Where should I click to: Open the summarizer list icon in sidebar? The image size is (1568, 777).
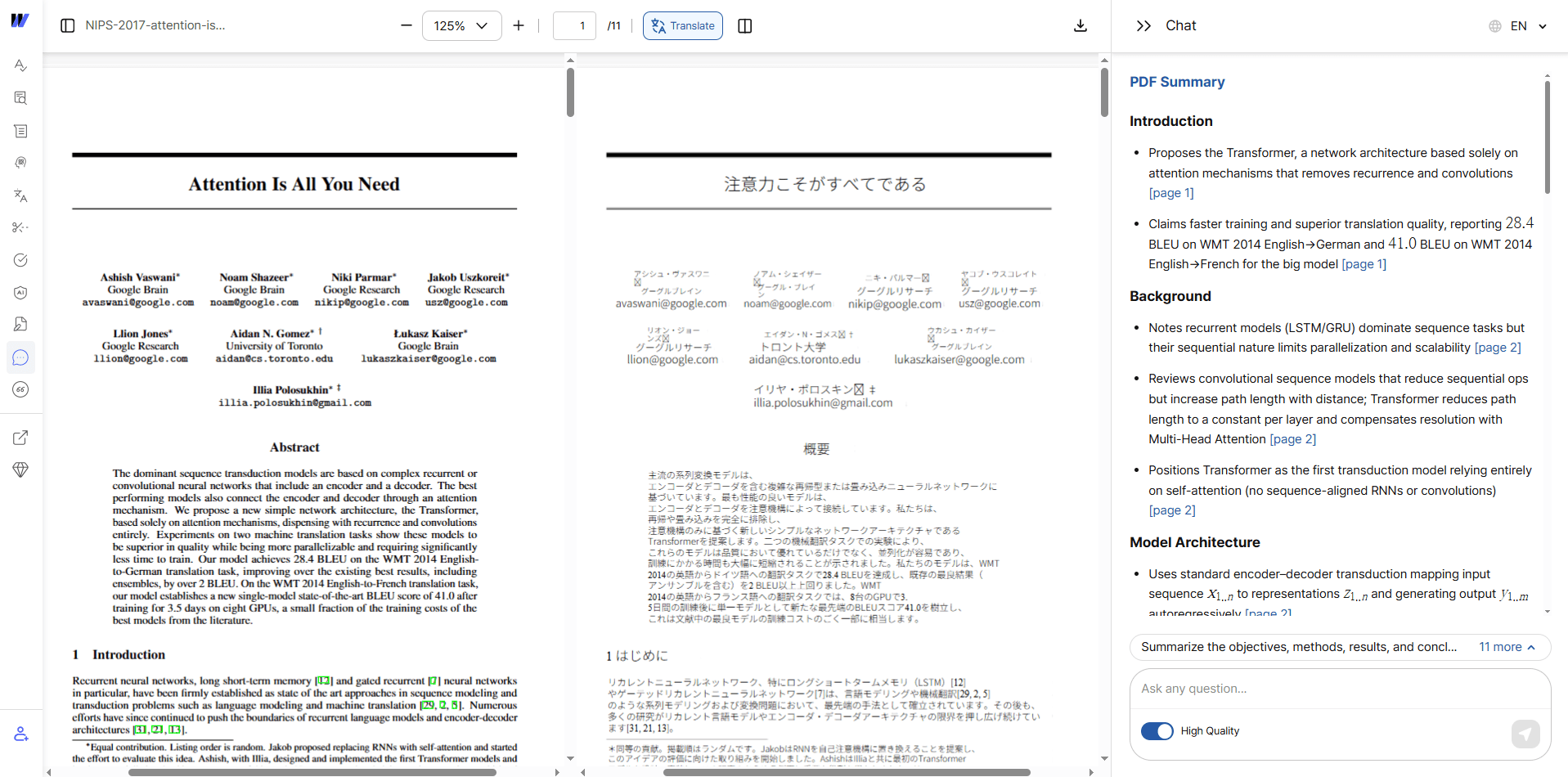[20, 131]
